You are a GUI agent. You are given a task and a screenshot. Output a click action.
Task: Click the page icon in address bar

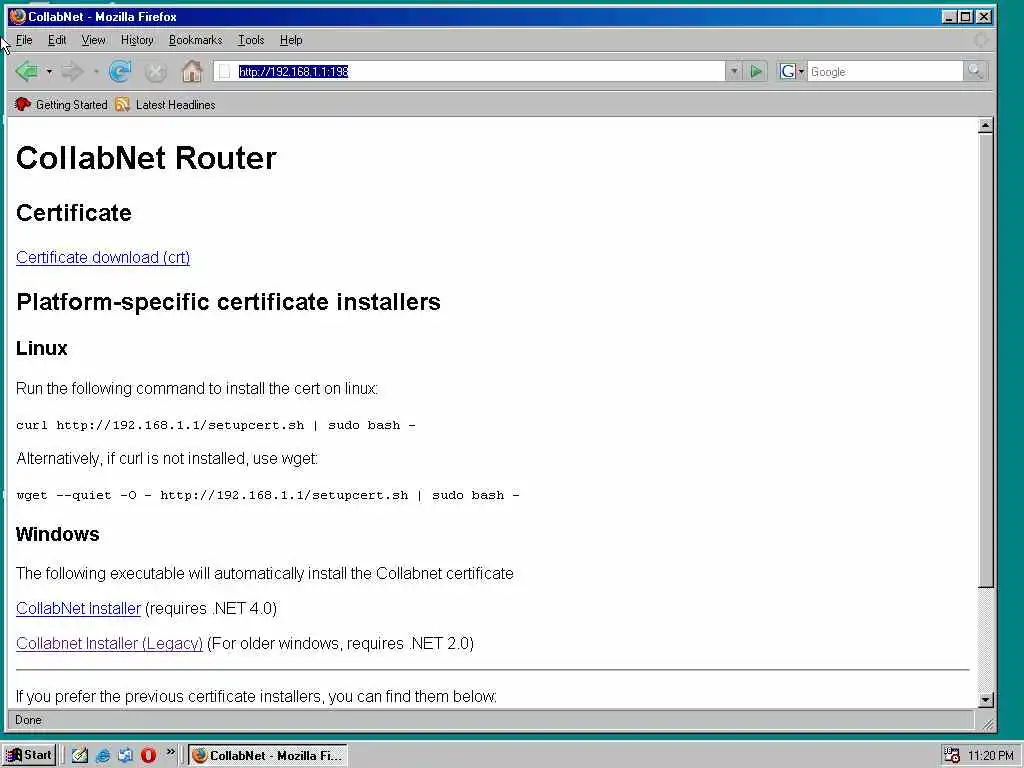pyautogui.click(x=225, y=71)
